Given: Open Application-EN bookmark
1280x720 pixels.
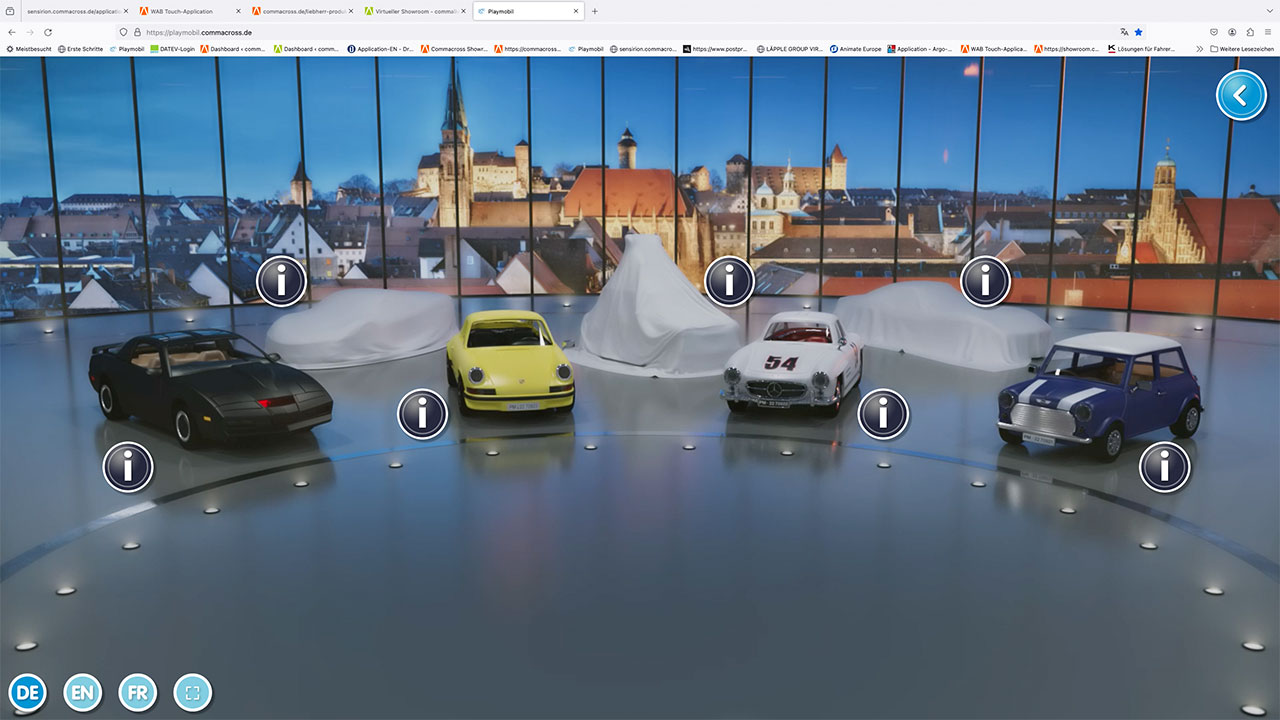Looking at the screenshot, I should point(380,48).
